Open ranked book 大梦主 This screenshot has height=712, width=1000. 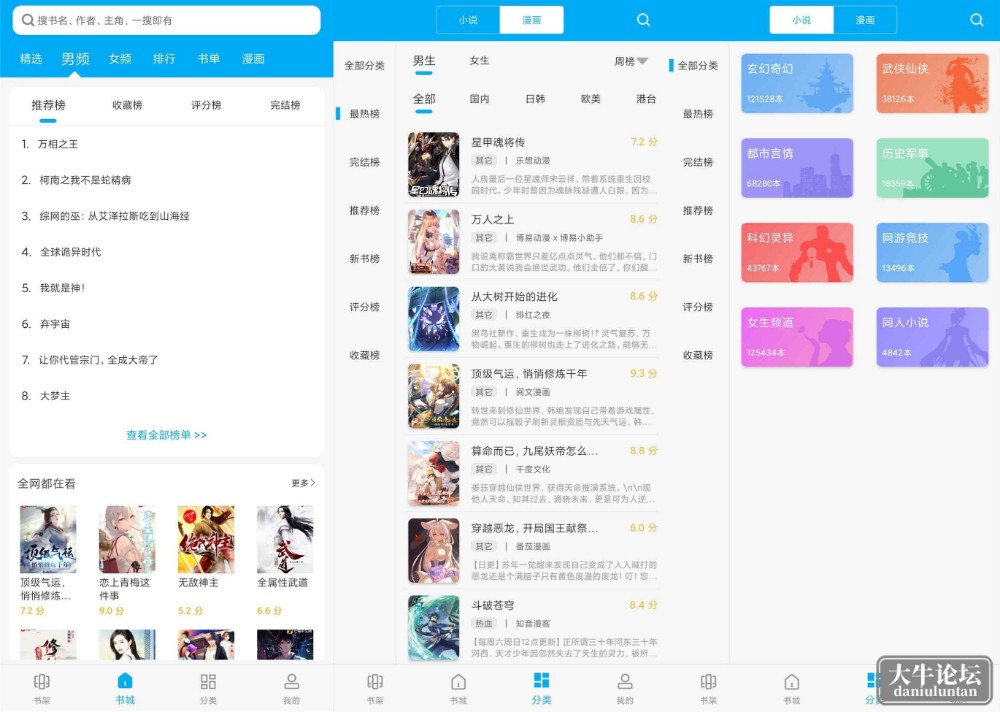(x=55, y=396)
